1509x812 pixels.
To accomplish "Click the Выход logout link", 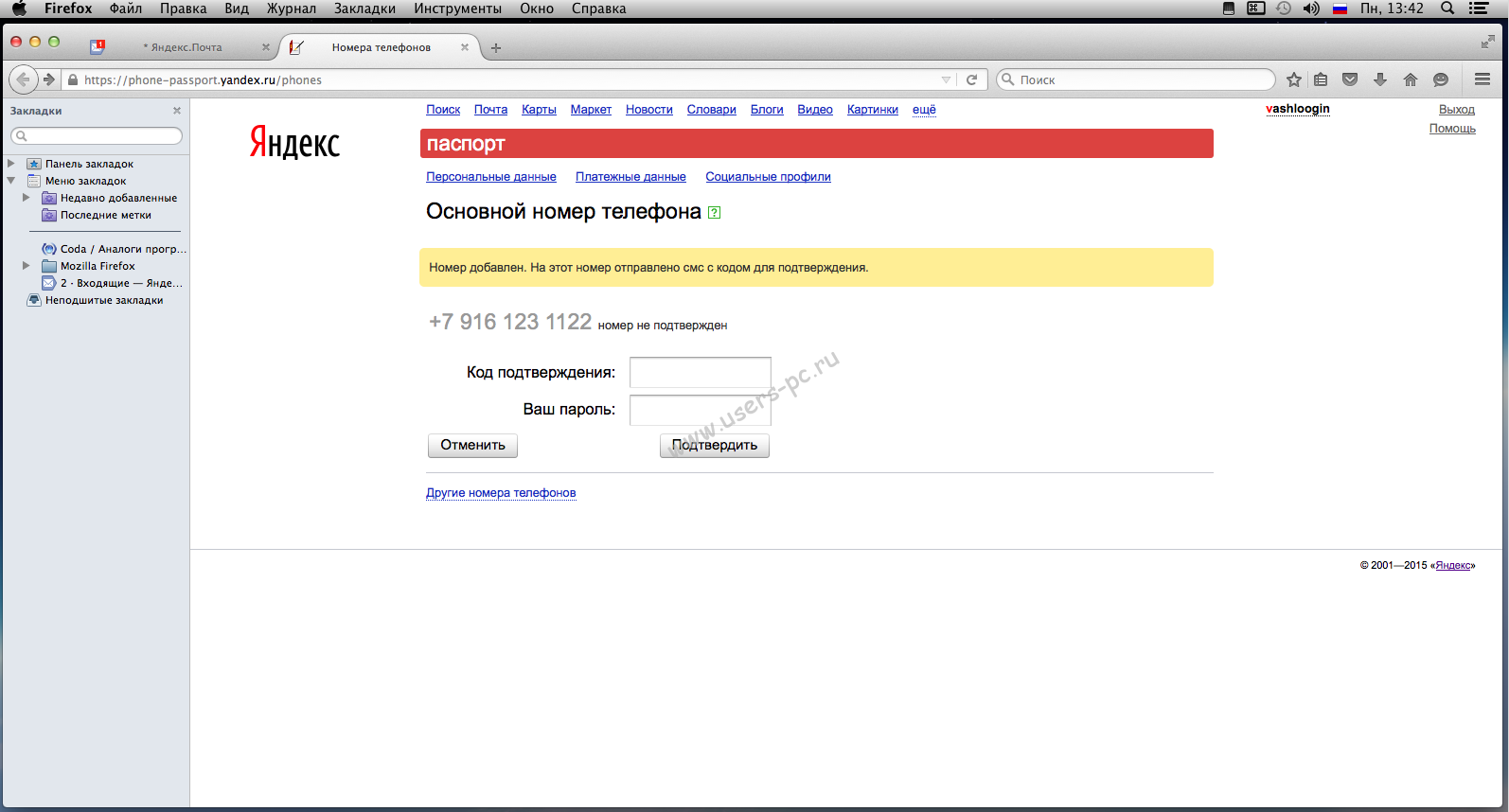I will click(1457, 110).
